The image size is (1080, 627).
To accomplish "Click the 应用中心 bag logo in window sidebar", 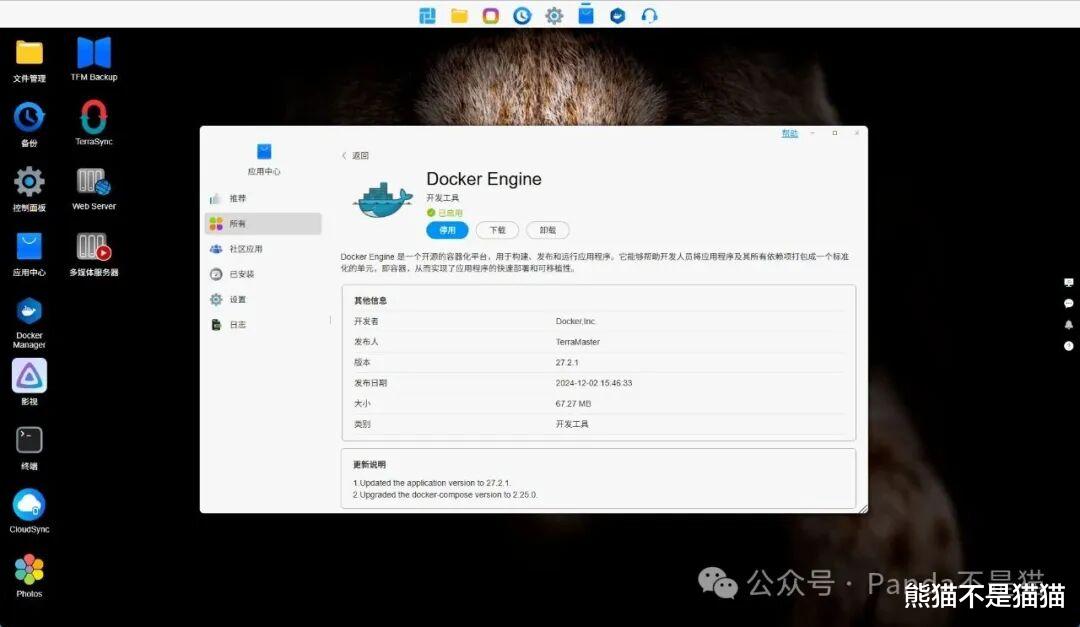I will (x=264, y=151).
